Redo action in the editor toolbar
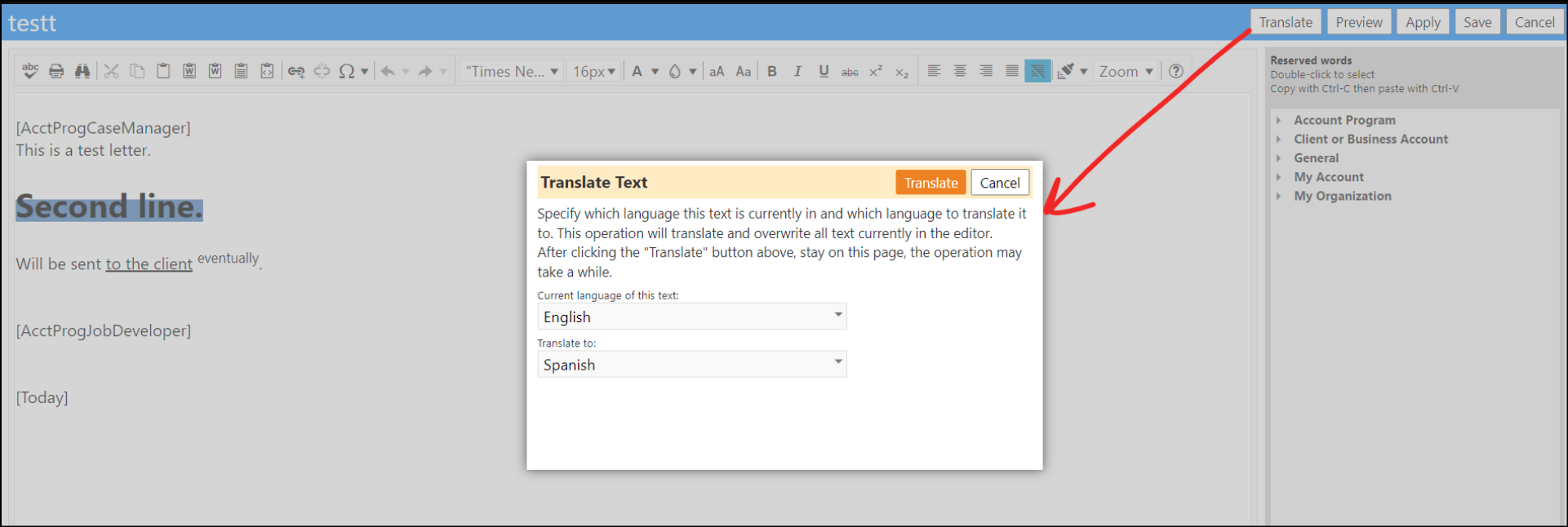The image size is (1568, 527). click(425, 71)
